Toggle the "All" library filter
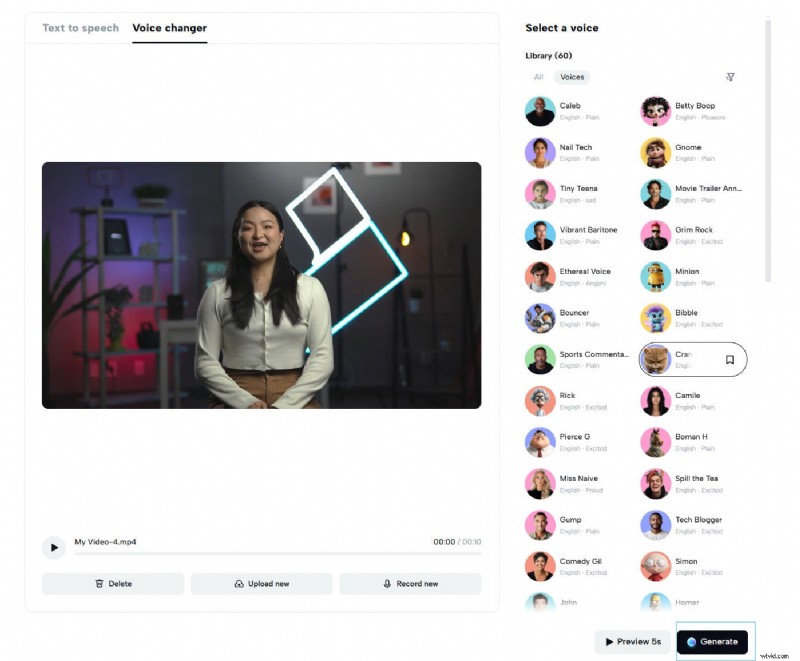The image size is (800, 661). [539, 76]
